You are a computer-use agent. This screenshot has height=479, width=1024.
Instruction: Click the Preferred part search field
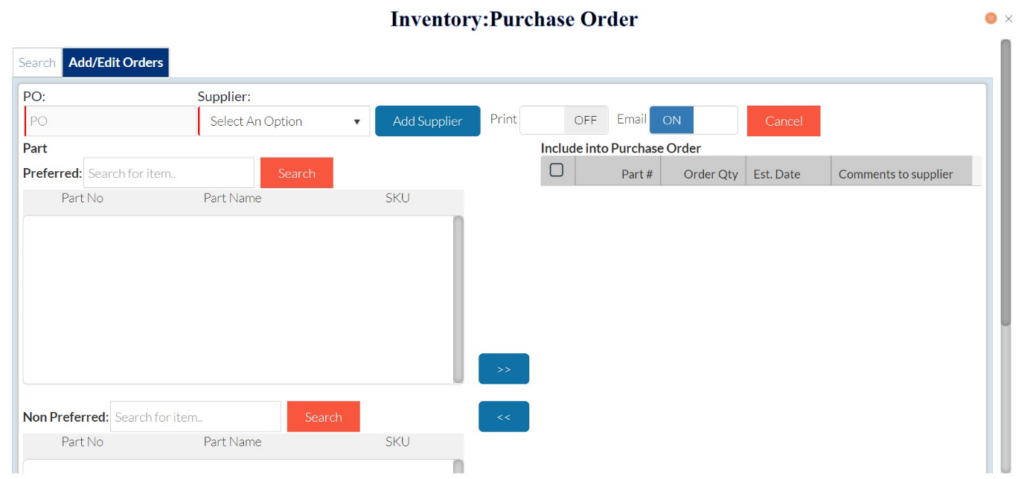tap(168, 174)
